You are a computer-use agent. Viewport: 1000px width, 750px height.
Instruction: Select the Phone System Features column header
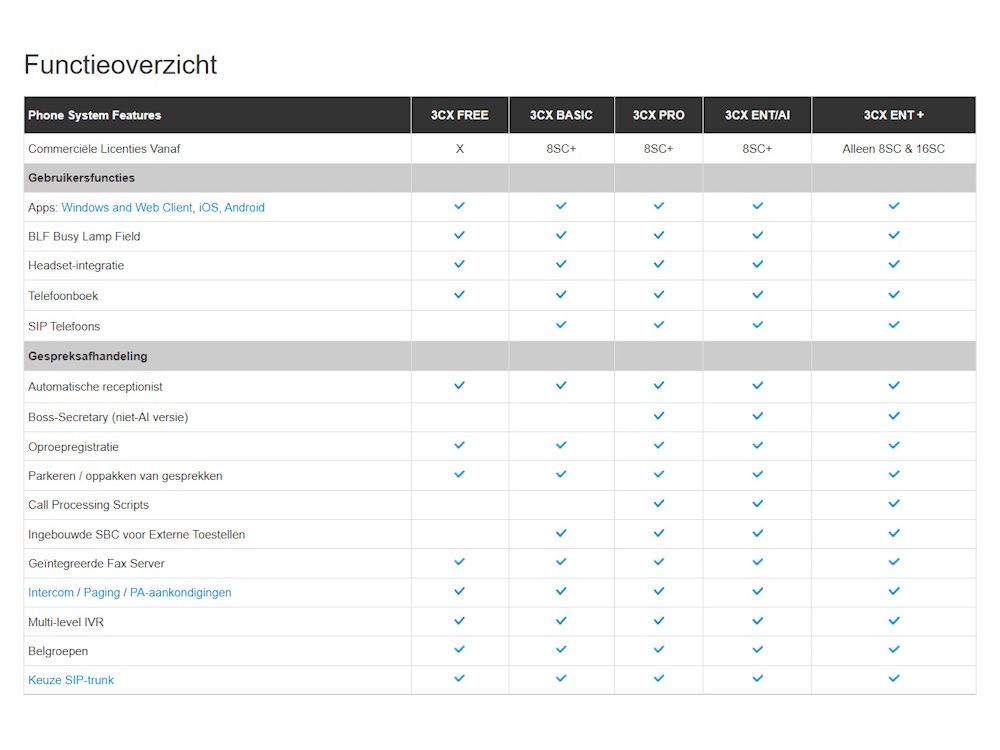[217, 115]
